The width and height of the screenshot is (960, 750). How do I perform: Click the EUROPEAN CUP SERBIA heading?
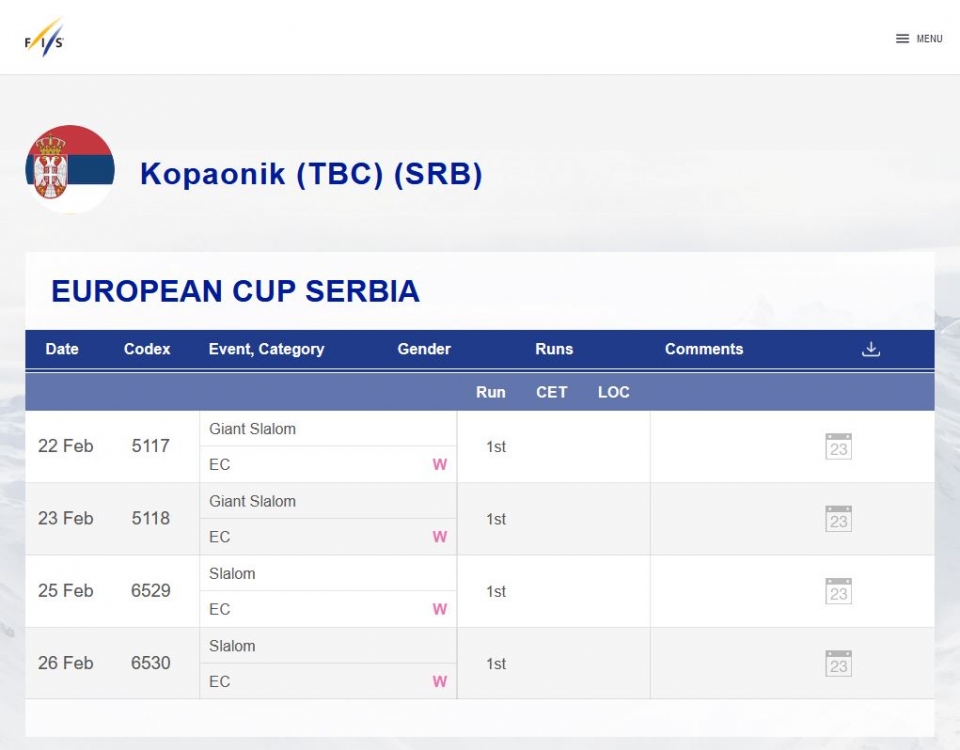click(235, 291)
